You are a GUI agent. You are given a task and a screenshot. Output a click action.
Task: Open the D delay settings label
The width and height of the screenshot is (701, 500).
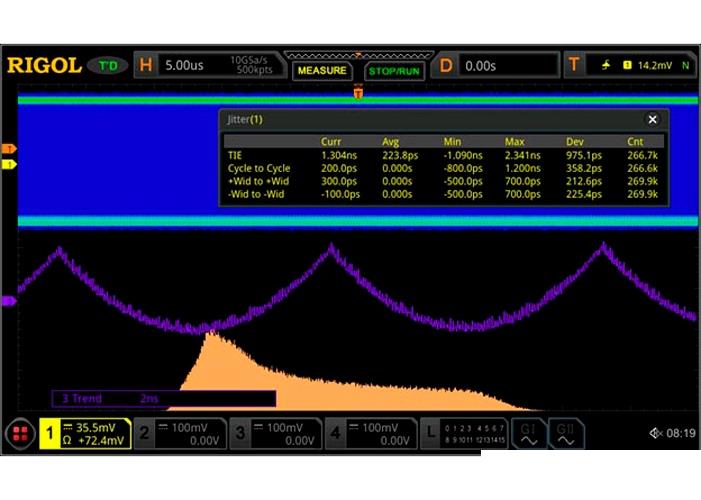click(x=445, y=66)
